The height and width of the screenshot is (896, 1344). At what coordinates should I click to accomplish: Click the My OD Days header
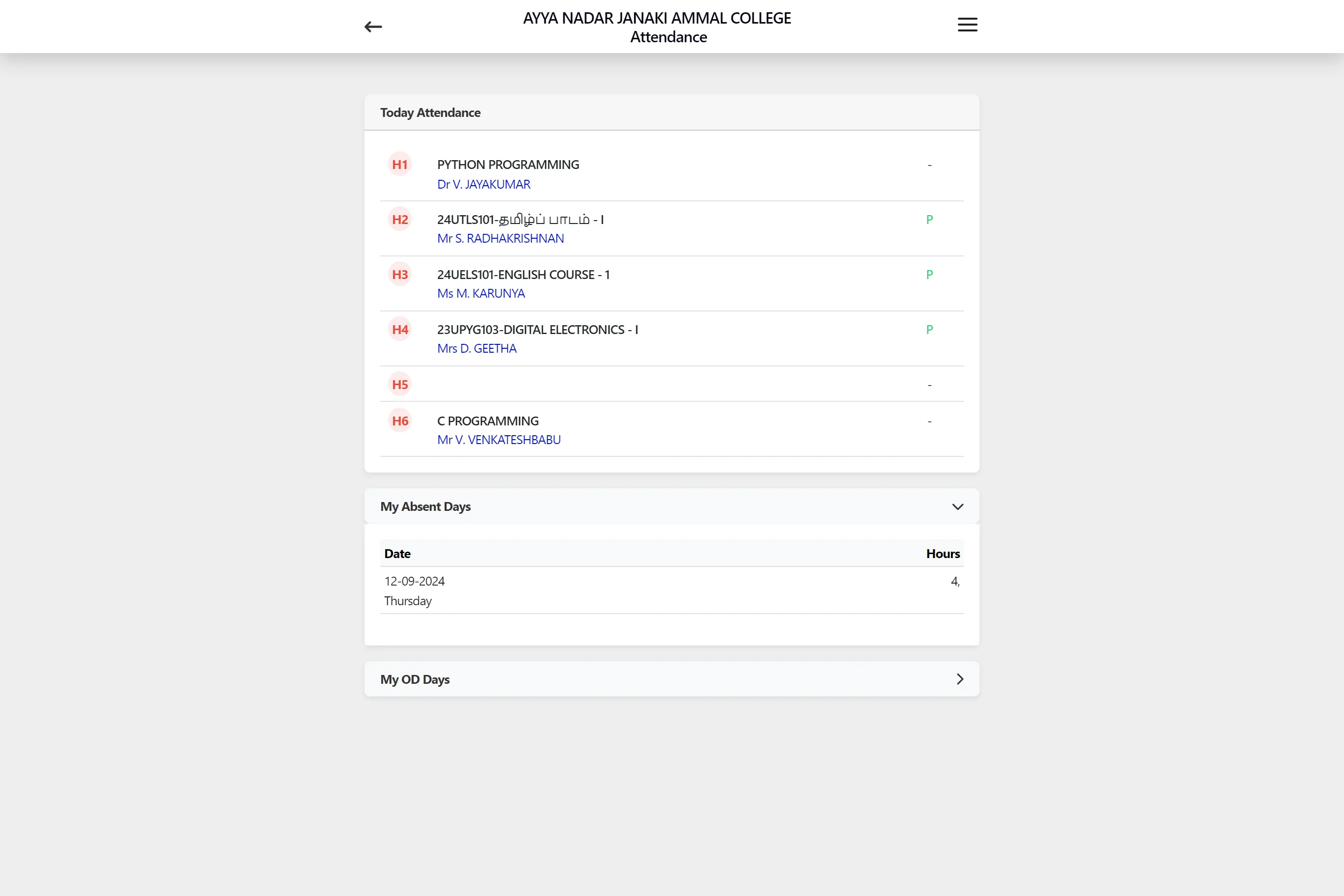click(x=672, y=679)
